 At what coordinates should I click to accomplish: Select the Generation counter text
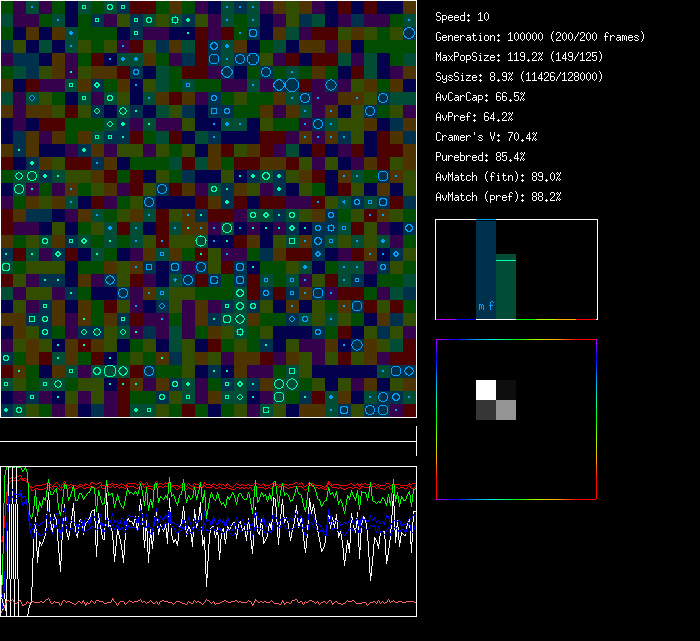(540, 37)
